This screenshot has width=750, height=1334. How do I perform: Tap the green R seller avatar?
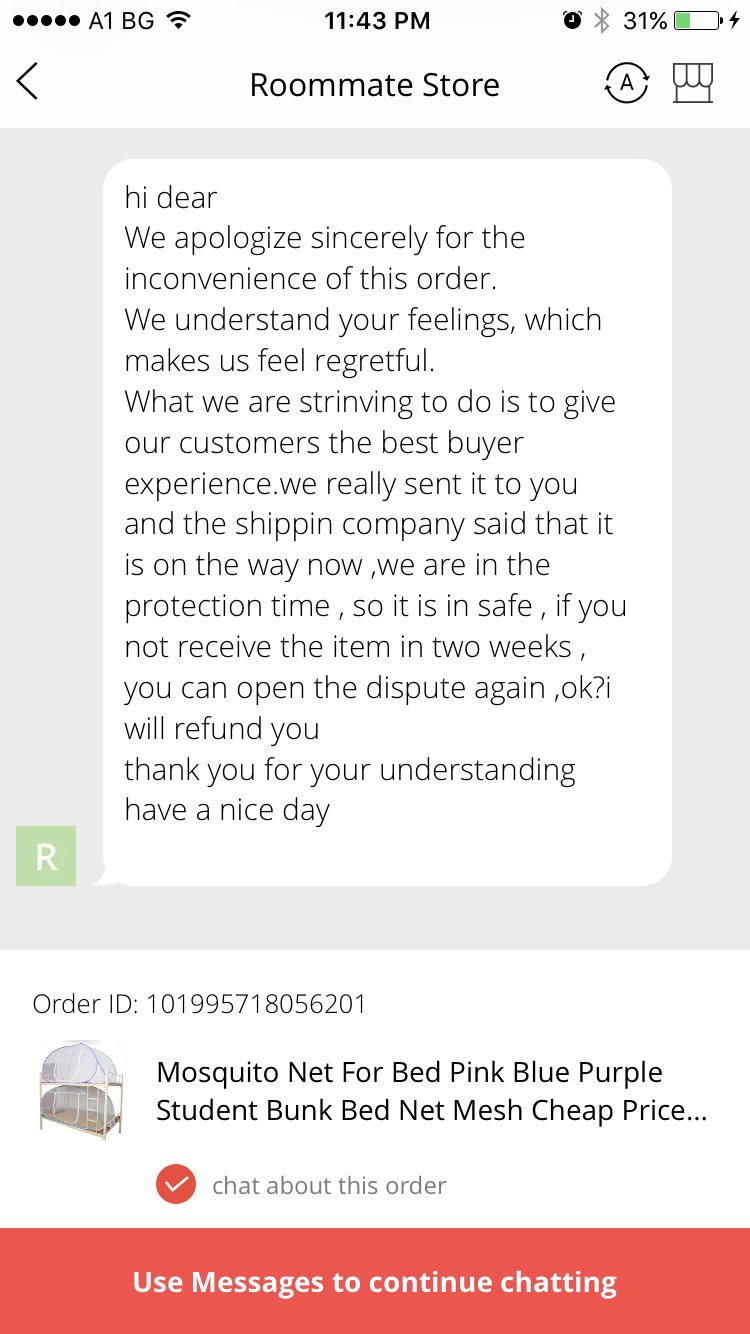[46, 856]
